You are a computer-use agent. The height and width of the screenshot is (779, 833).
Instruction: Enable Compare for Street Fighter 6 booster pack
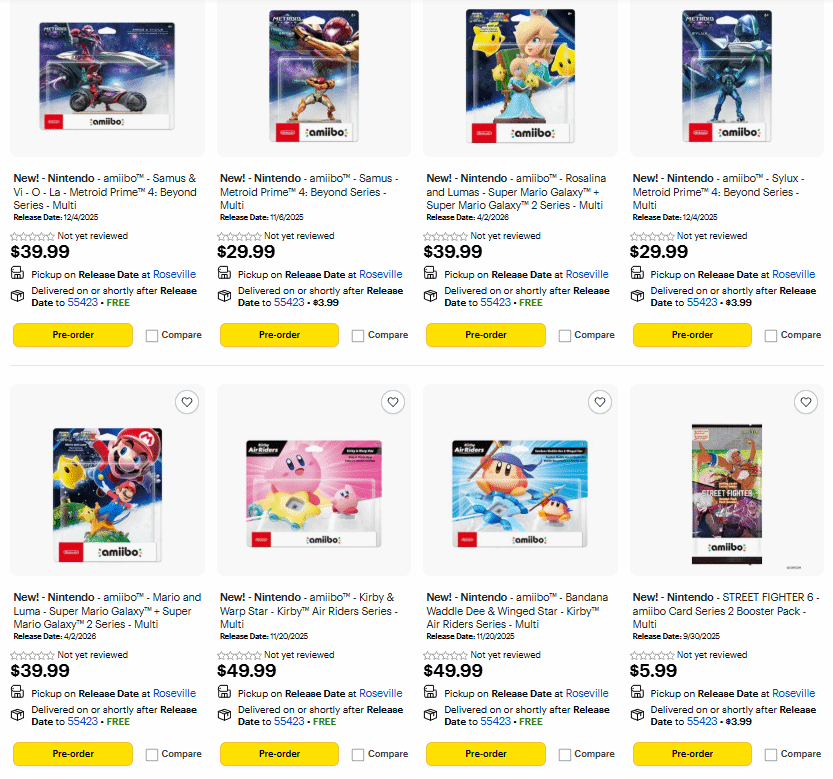click(x=772, y=755)
